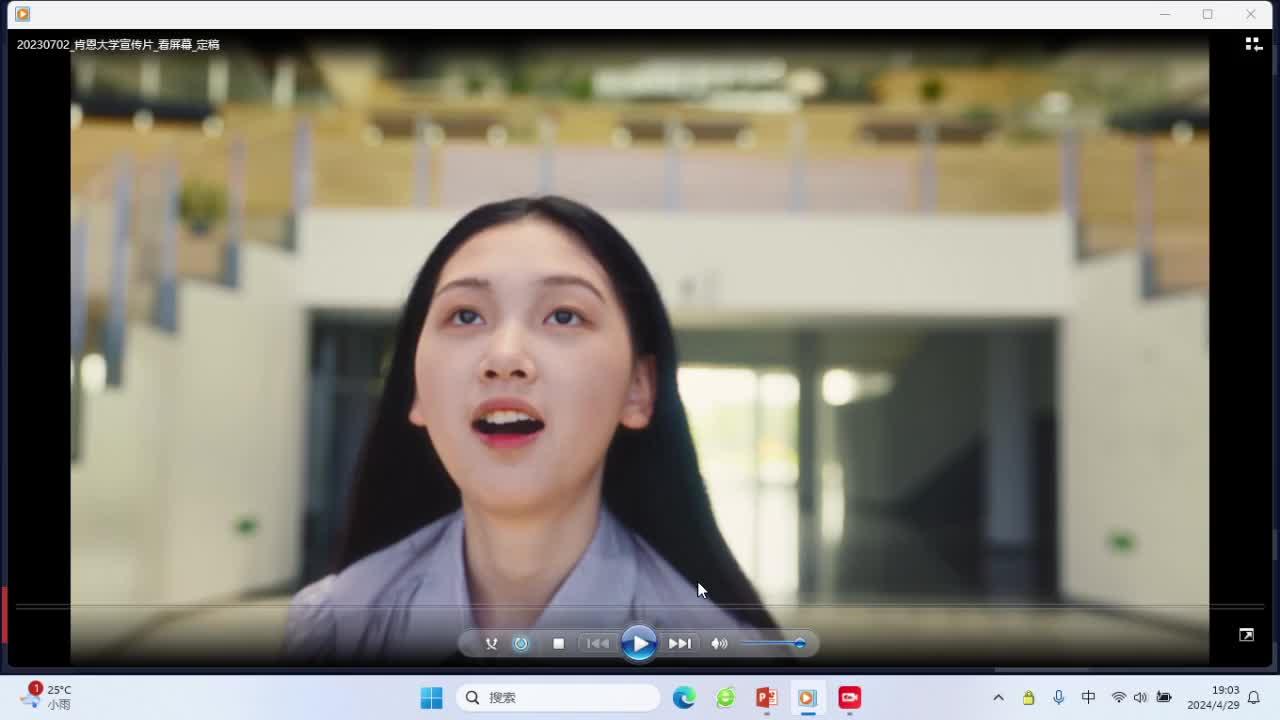This screenshot has width=1280, height=720.
Task: Skip to the next track
Action: tap(680, 644)
